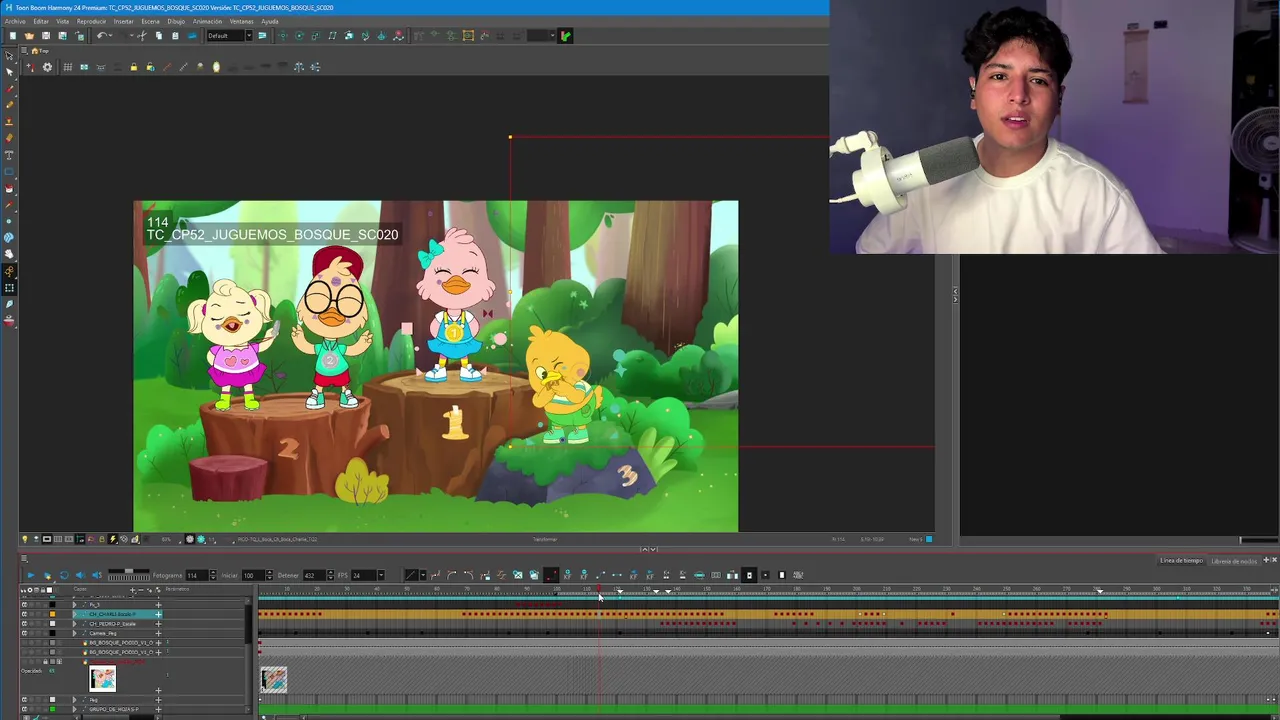1280x720 pixels.
Task: Toggle visibility of GRUPO_DE_HOJAS-P layer
Action: (x=24, y=709)
